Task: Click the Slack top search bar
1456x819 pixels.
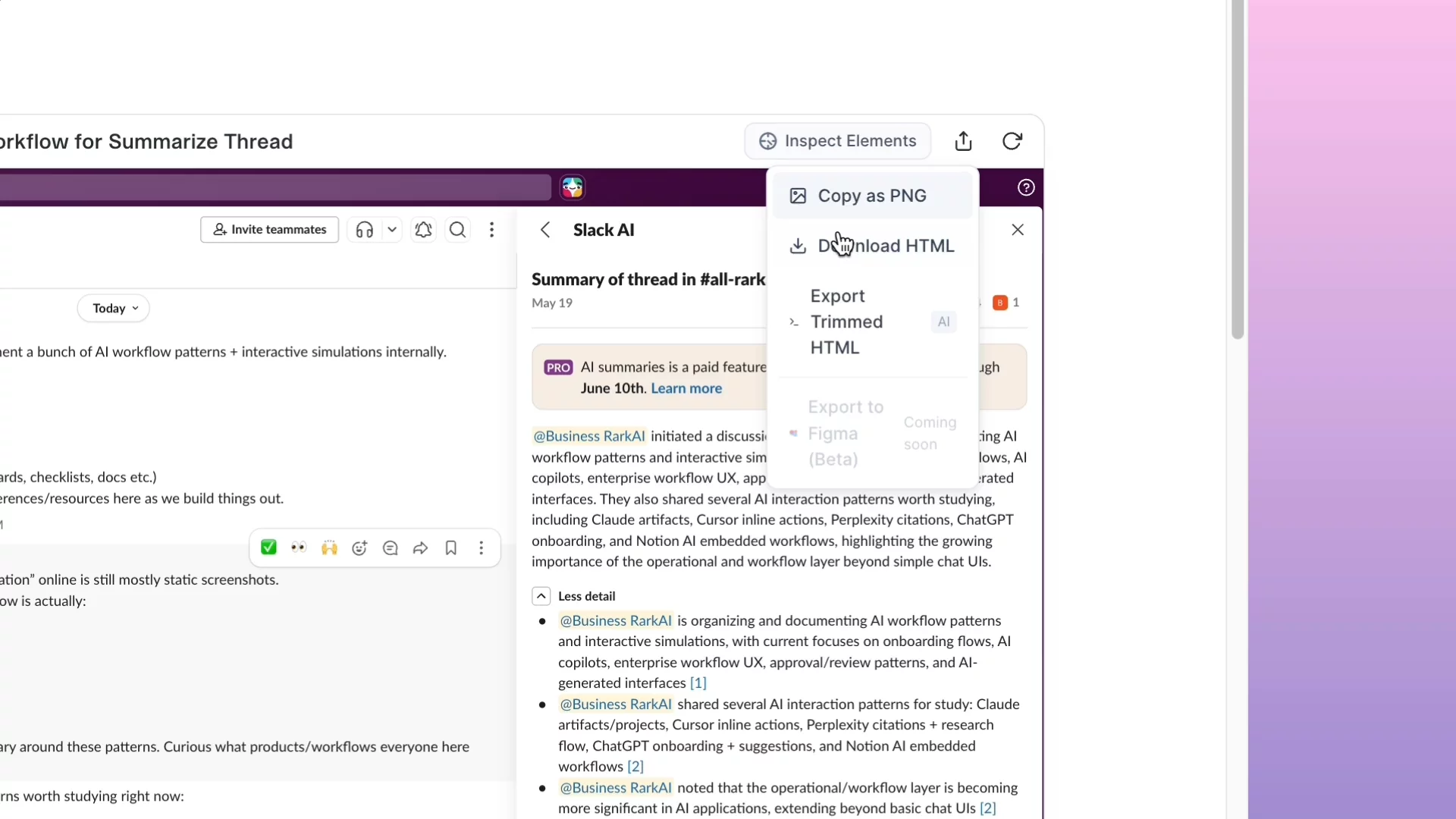Action: (x=275, y=187)
